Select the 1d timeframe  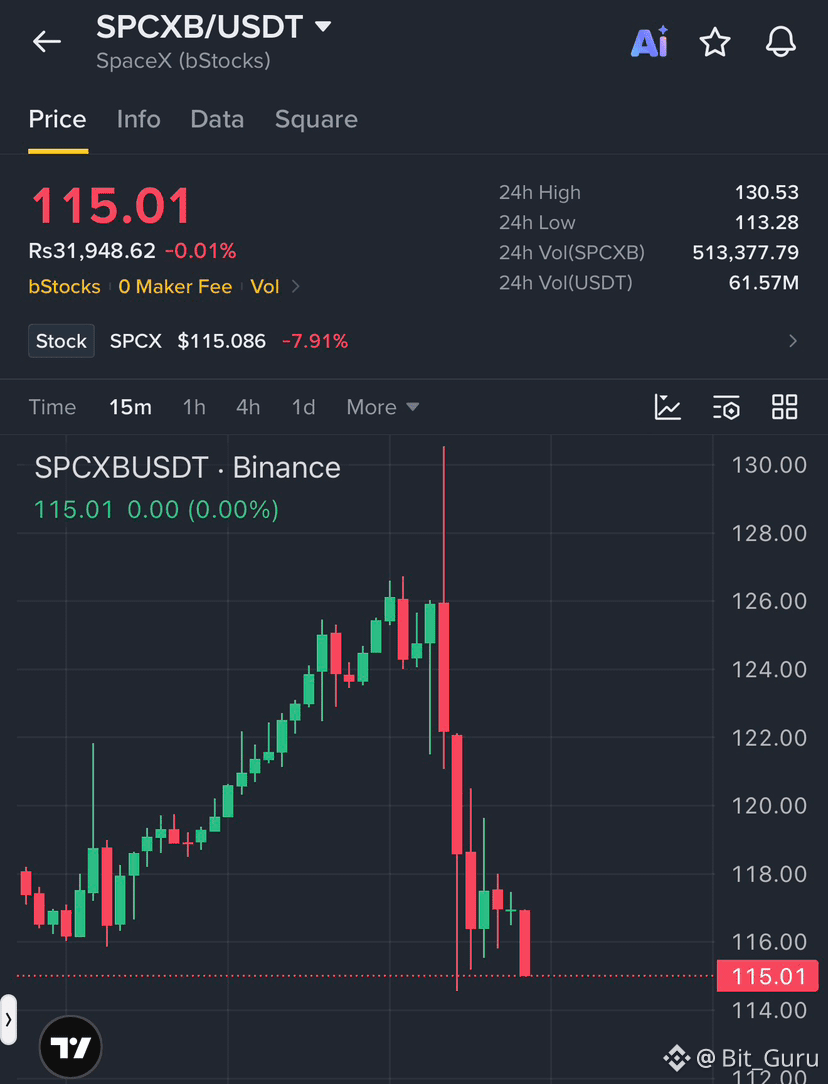pos(303,406)
